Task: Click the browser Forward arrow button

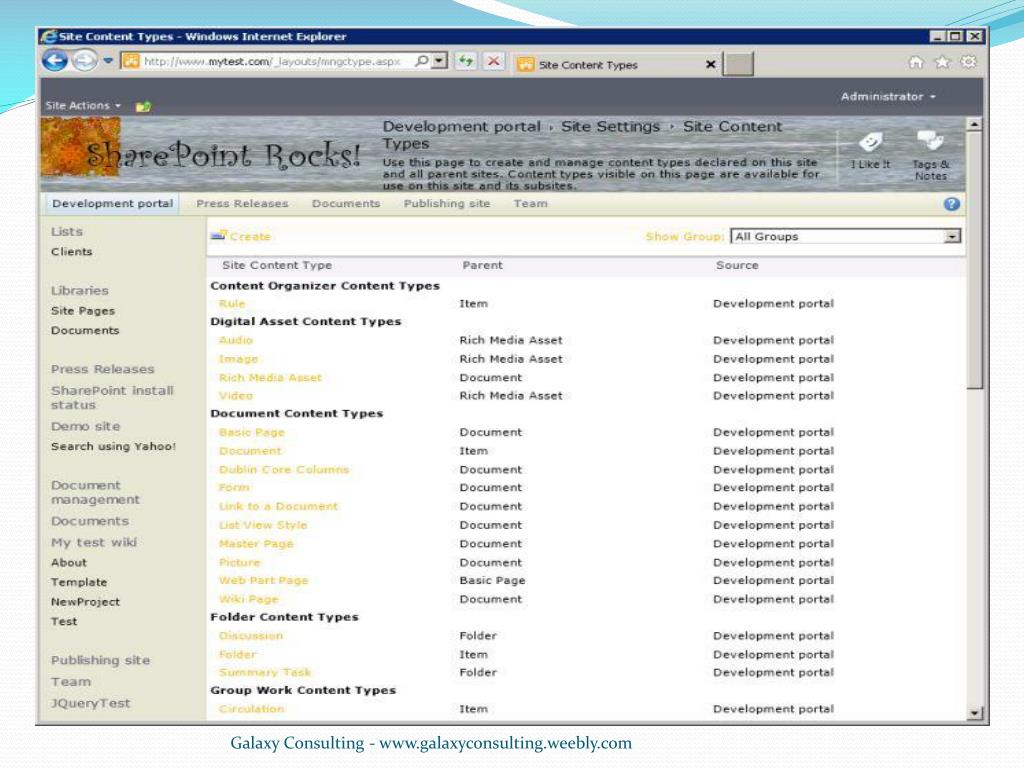Action: [84, 61]
